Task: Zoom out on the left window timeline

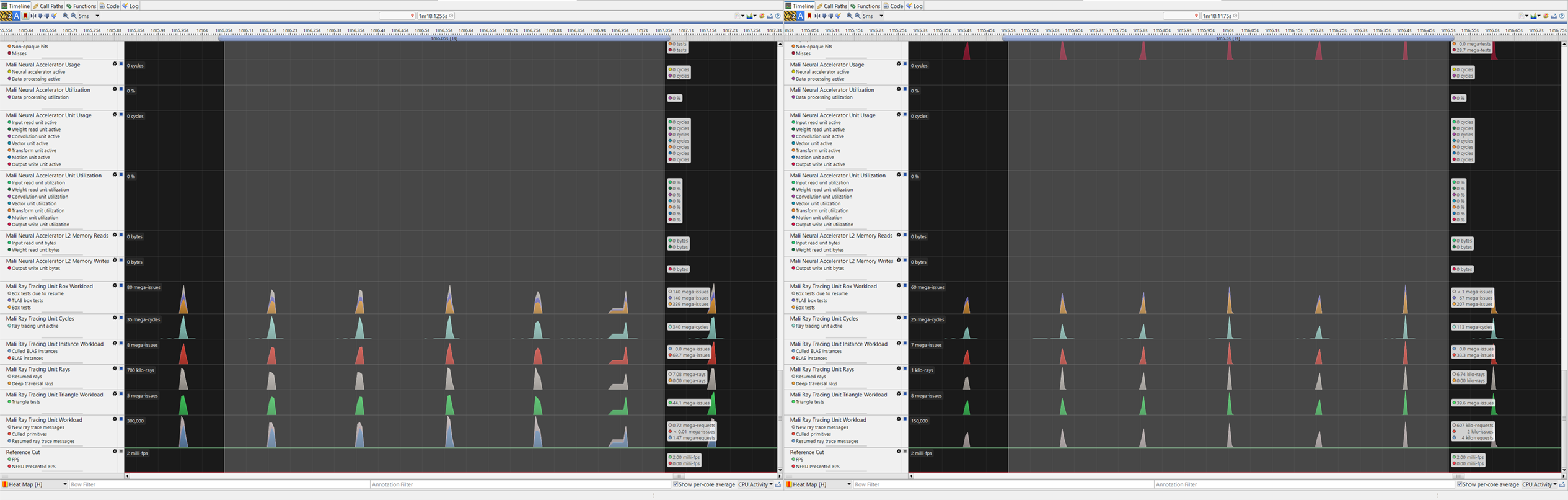Action: [x=74, y=16]
